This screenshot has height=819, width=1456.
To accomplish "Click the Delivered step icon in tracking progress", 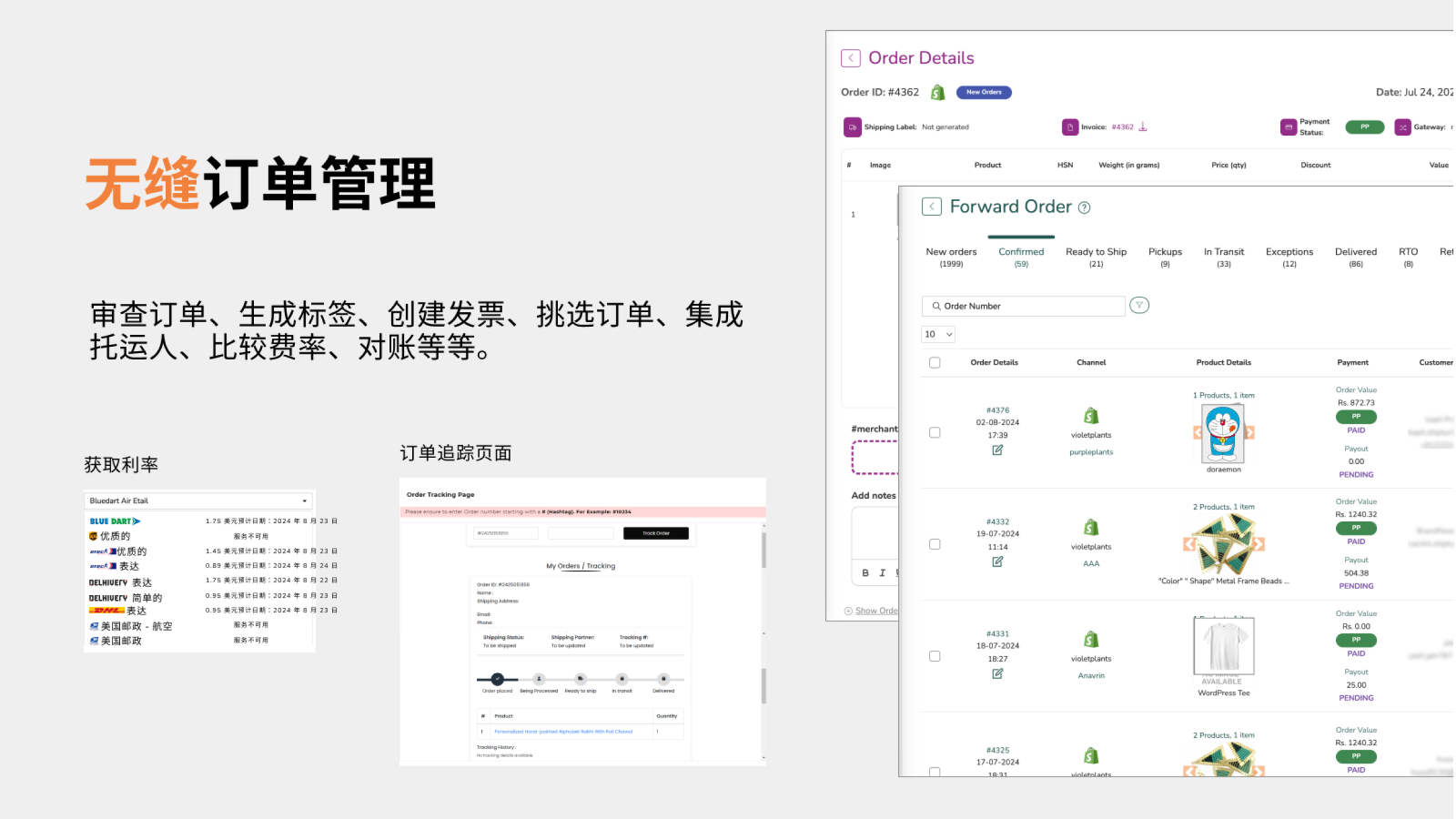I will [x=663, y=679].
